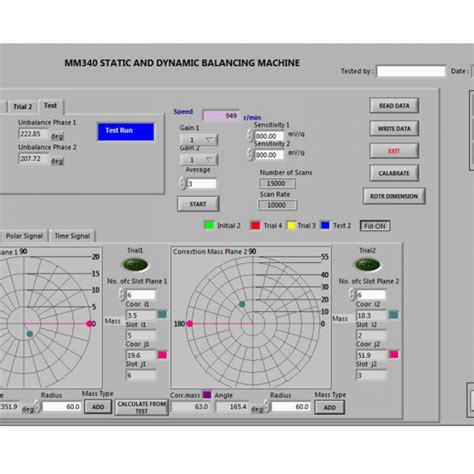Click Coor i1 value 3.5 field

click(x=141, y=315)
